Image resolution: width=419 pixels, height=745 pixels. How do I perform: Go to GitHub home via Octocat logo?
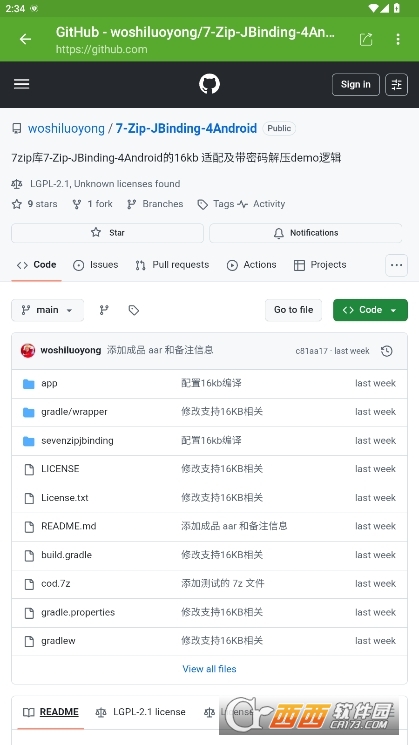click(x=209, y=84)
